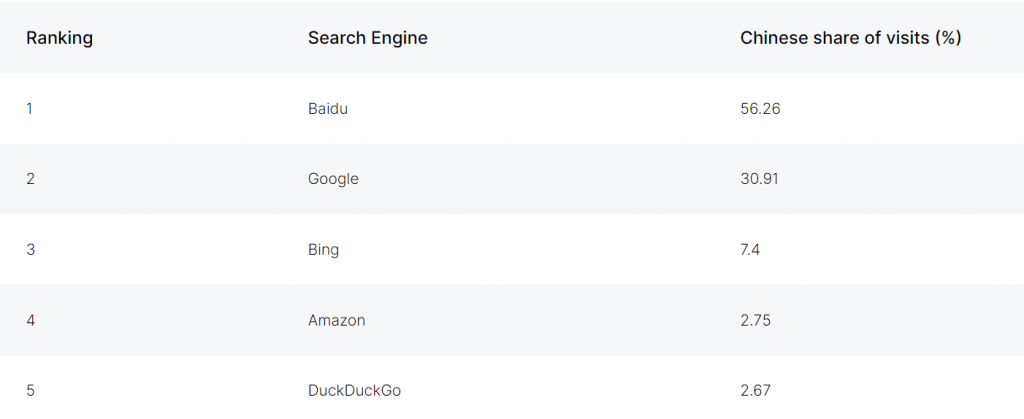Click the Chinese share of visits header

(x=850, y=38)
